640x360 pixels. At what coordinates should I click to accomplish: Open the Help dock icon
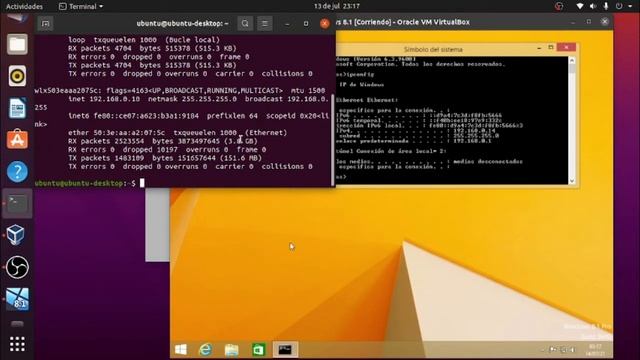click(17, 171)
